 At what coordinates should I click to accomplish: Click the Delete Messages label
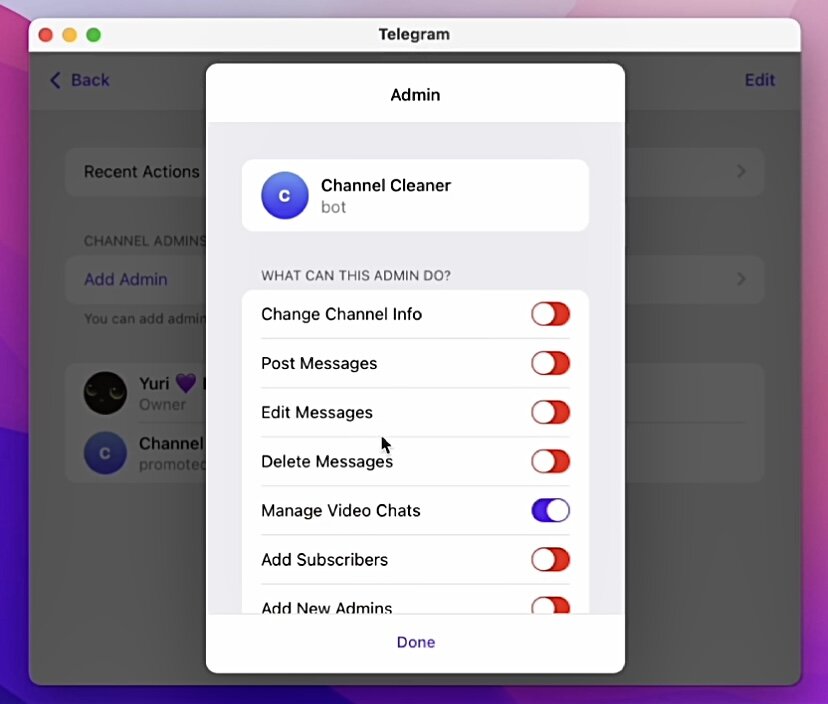(x=327, y=462)
